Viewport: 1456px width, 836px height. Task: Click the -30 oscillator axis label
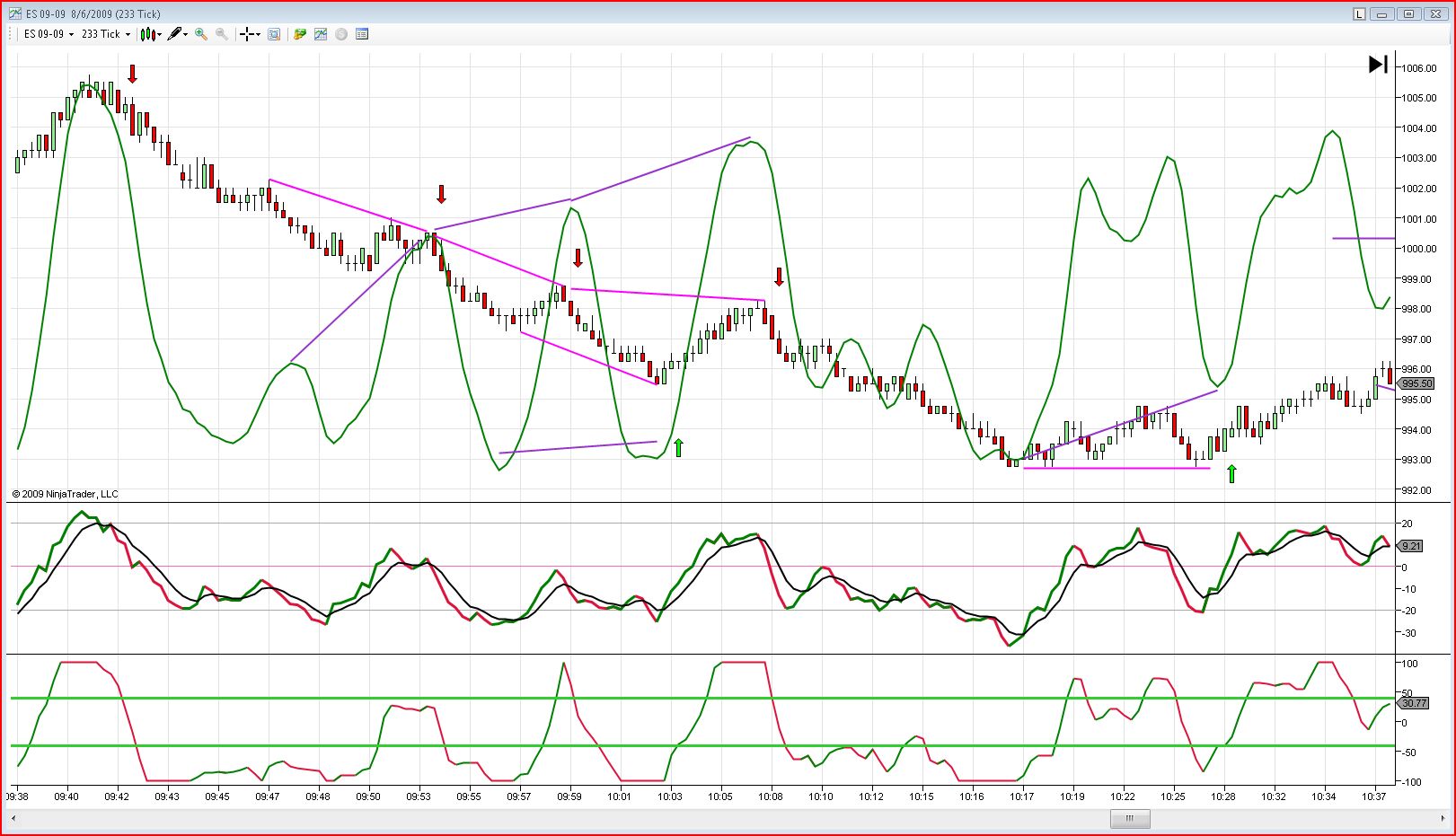point(1407,633)
